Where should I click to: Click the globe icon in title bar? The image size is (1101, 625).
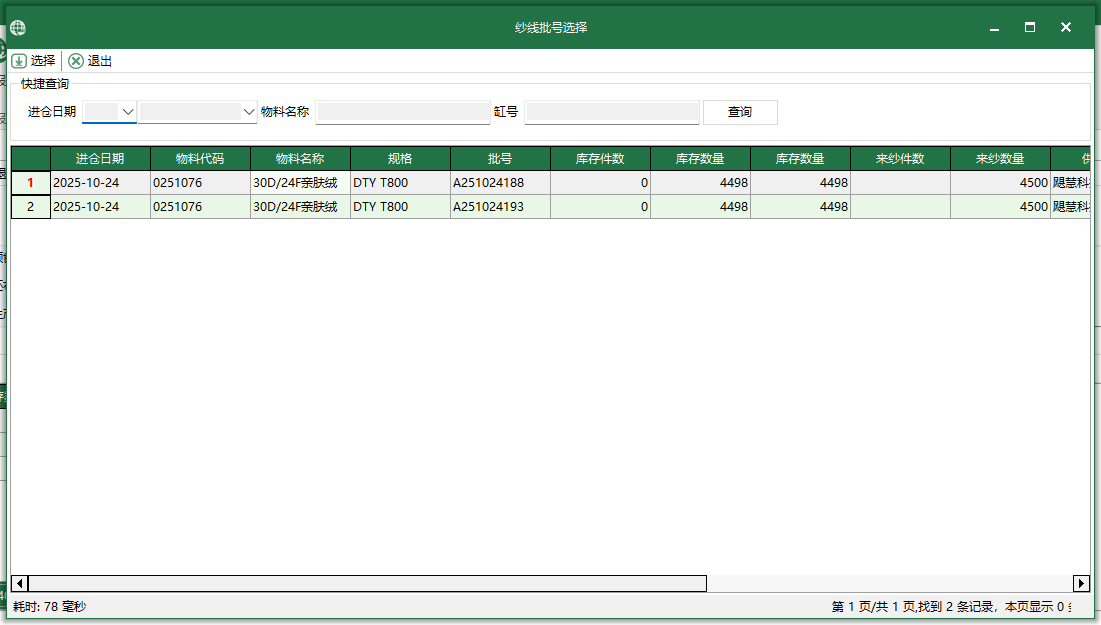tap(16, 27)
